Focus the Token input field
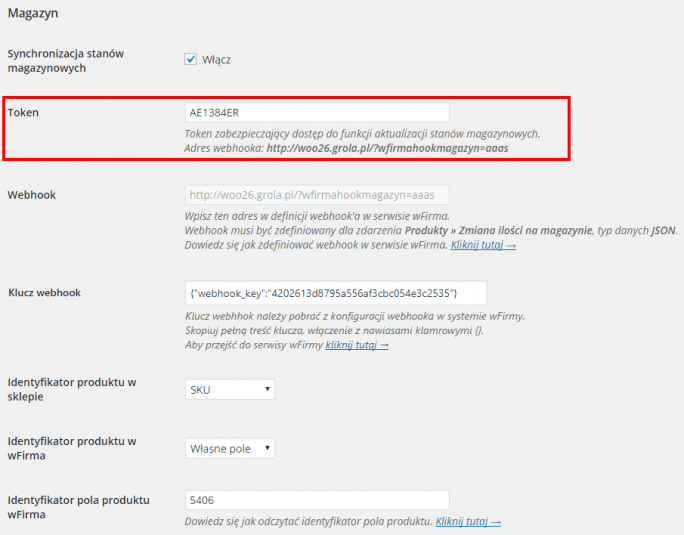The width and height of the screenshot is (684, 535). (317, 113)
